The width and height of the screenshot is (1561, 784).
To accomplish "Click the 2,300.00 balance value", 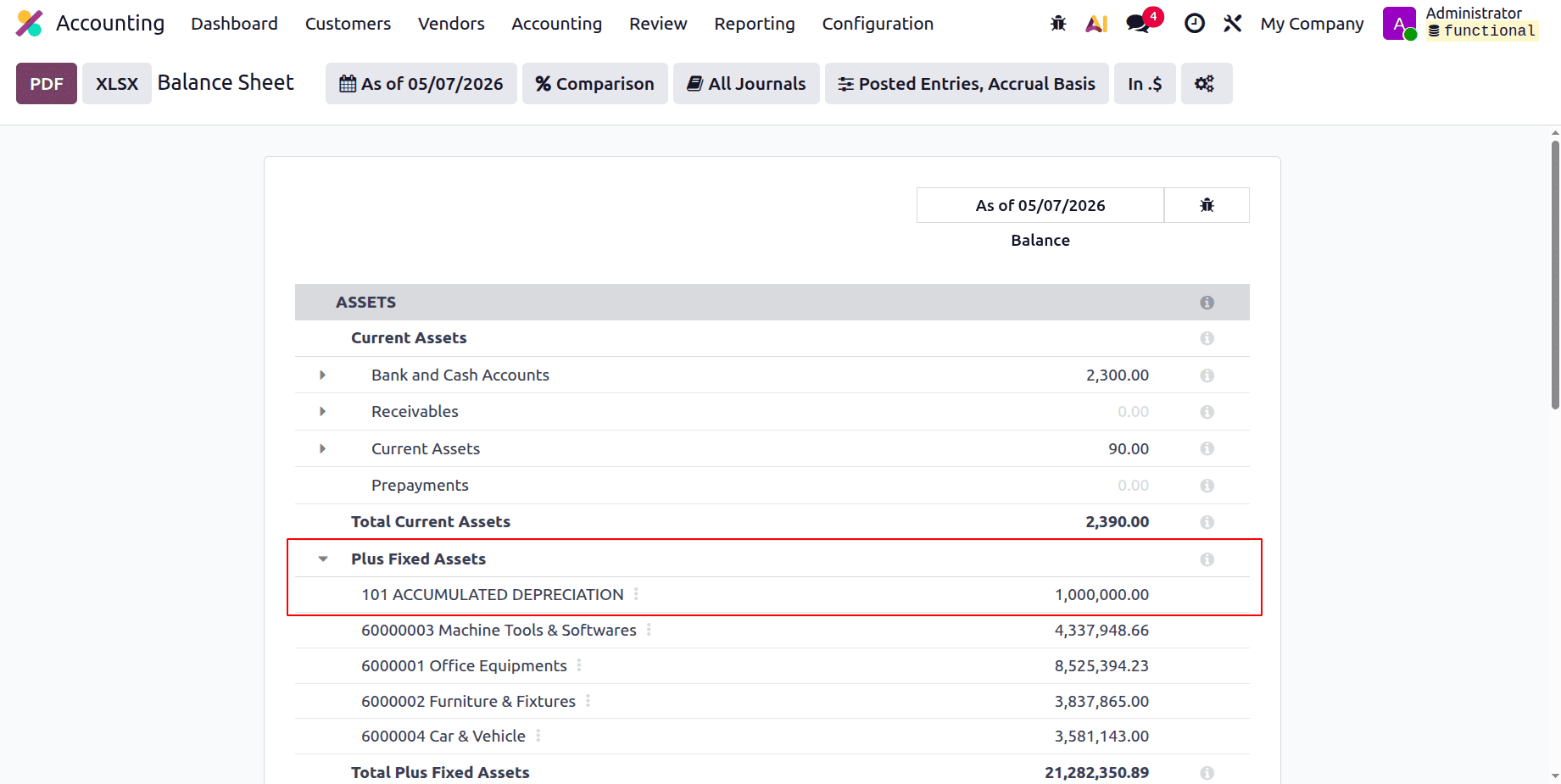I will [x=1118, y=375].
